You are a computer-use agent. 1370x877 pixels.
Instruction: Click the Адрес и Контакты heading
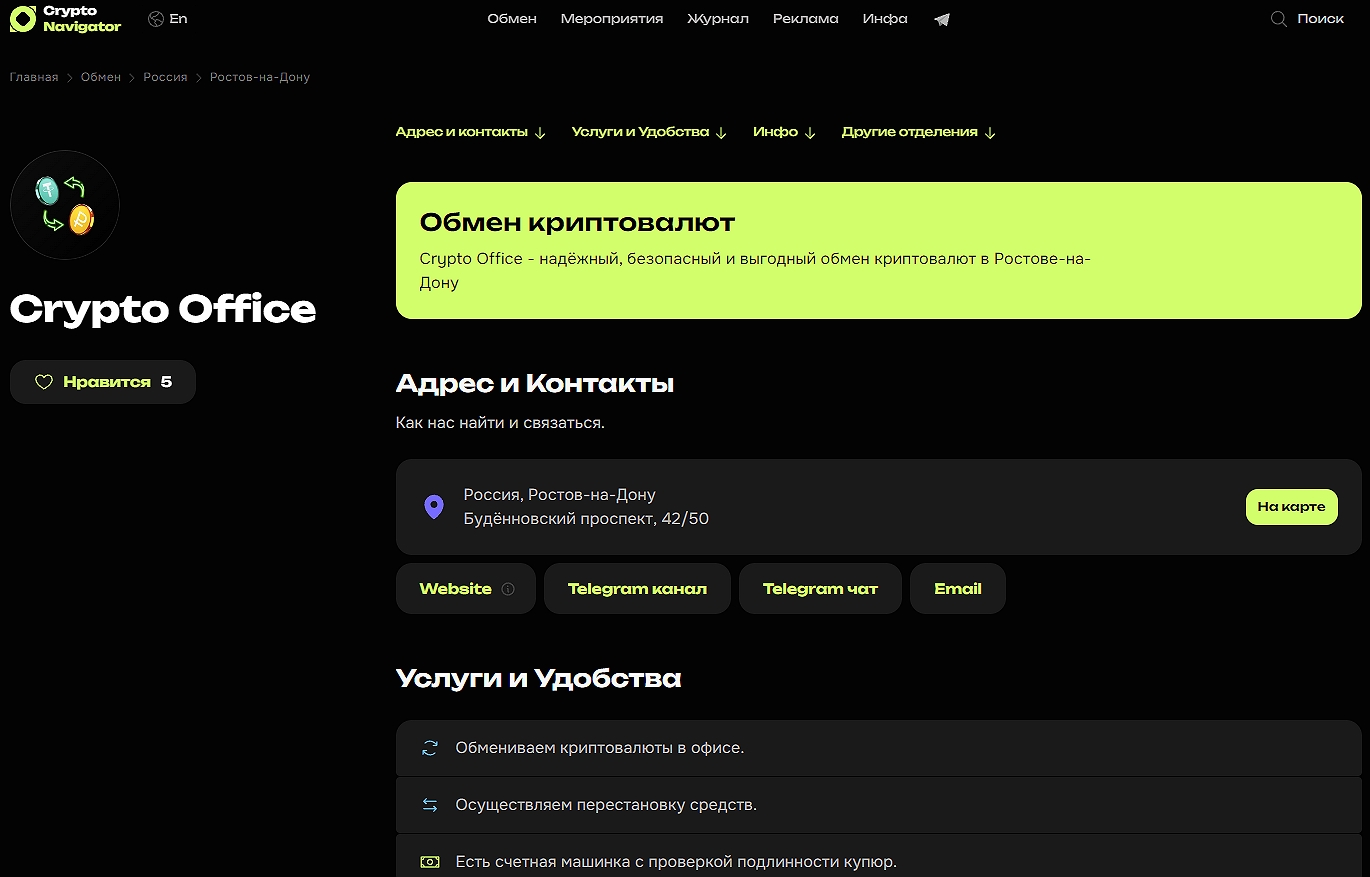coord(535,384)
